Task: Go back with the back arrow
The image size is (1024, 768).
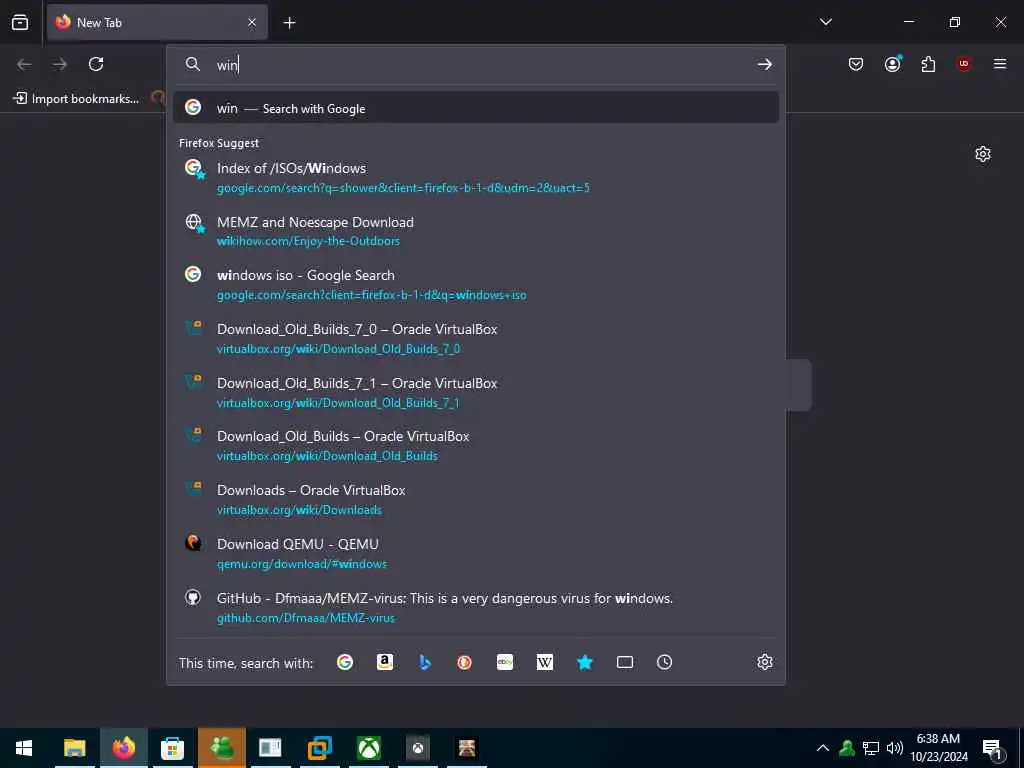Action: coord(24,64)
